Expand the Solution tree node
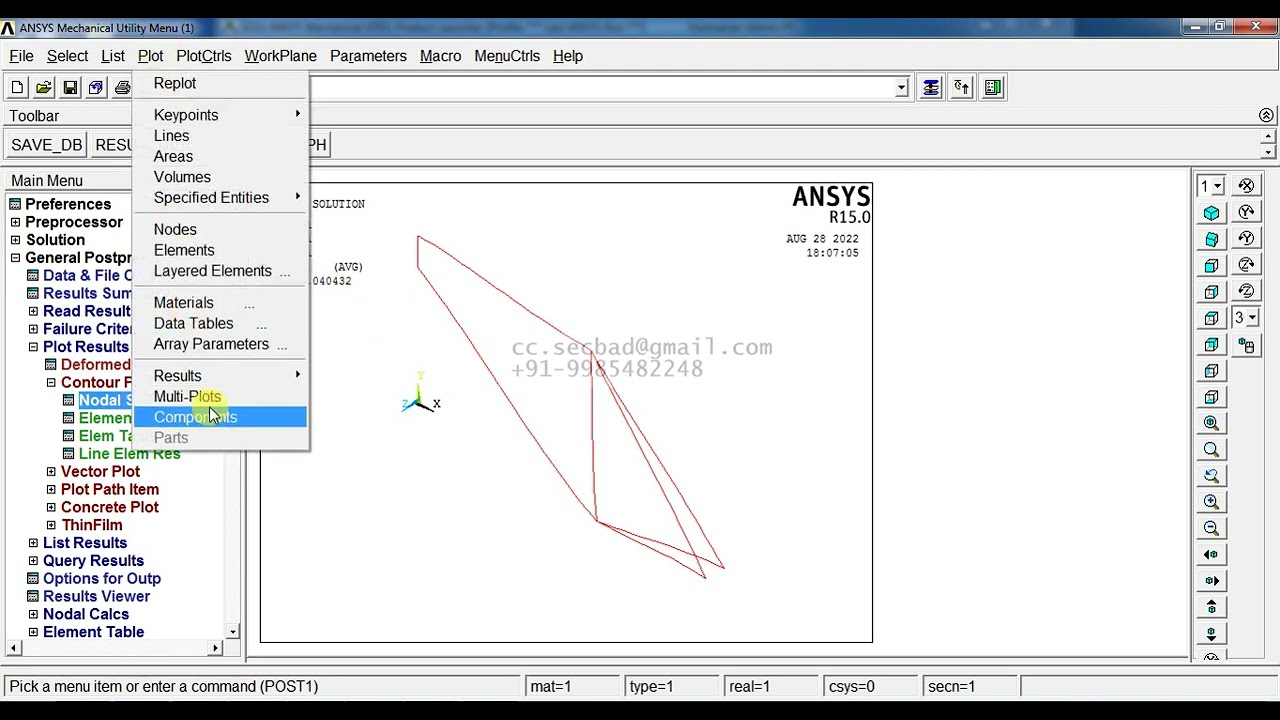This screenshot has width=1280, height=720. click(15, 240)
